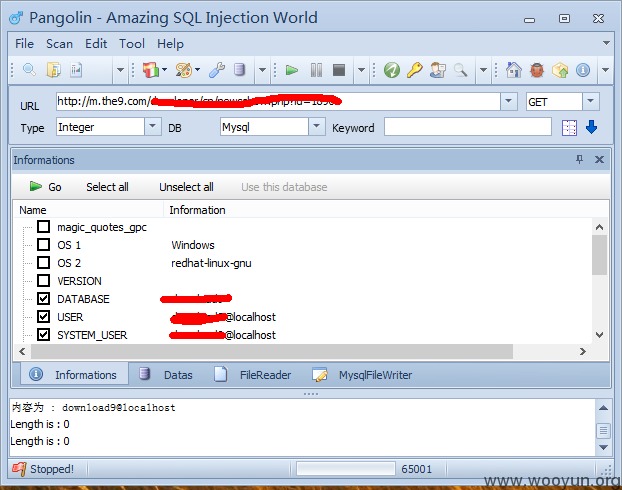This screenshot has height=490, width=622.
Task: Click the box update icon
Action: point(560,70)
